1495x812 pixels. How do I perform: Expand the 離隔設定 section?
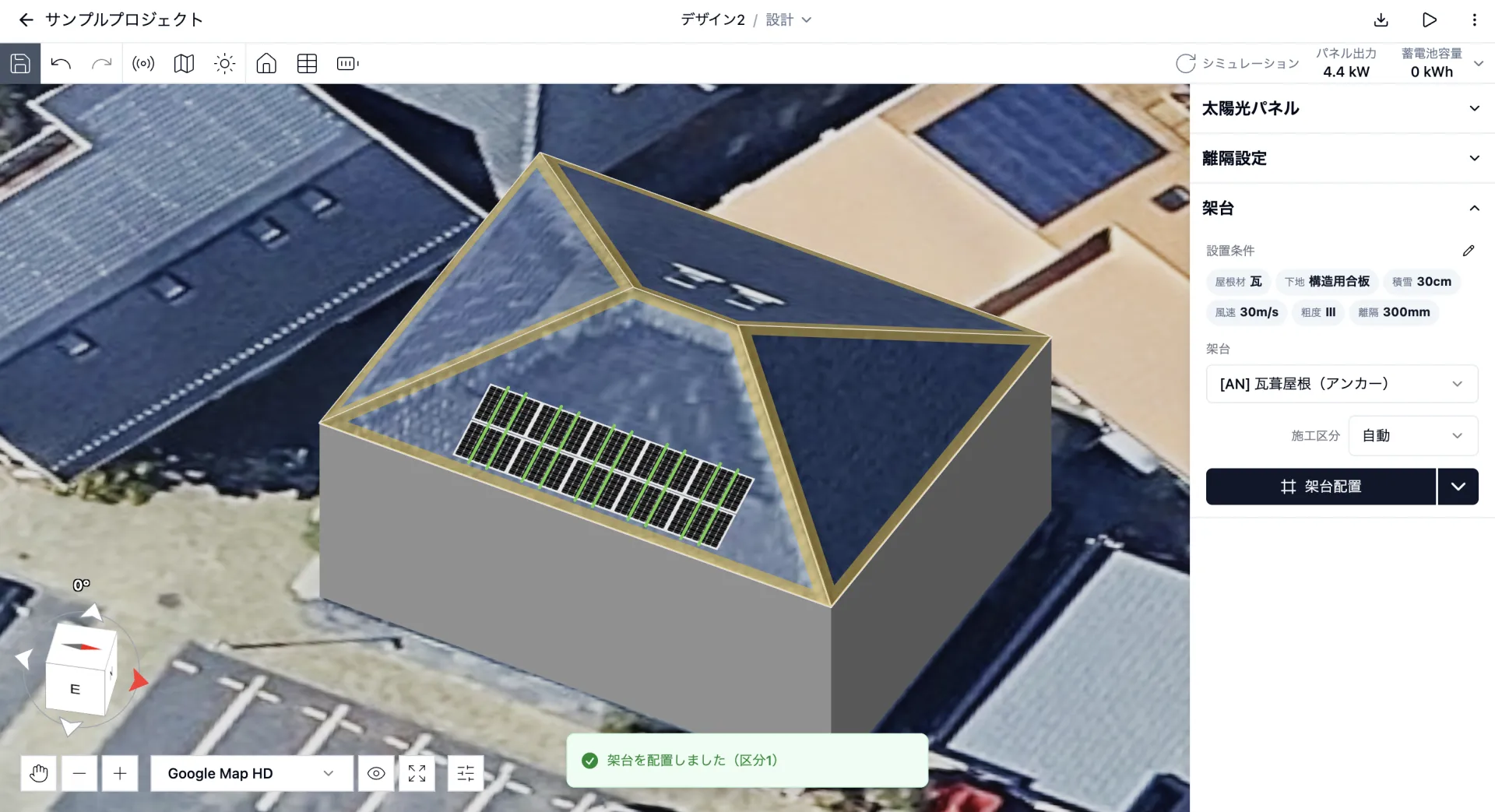click(x=1342, y=158)
